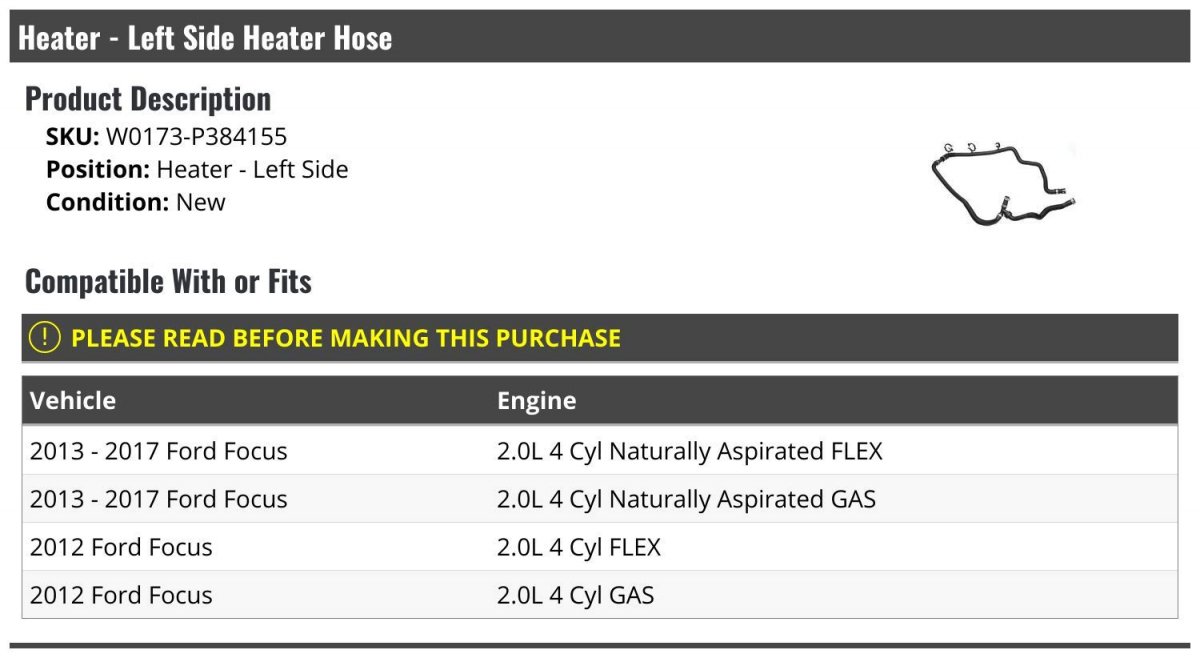Viewport: 1200px width, 658px height.
Task: Click 2012 Ford Focus in the 4 Cyl FLEX row
Action: tap(121, 547)
